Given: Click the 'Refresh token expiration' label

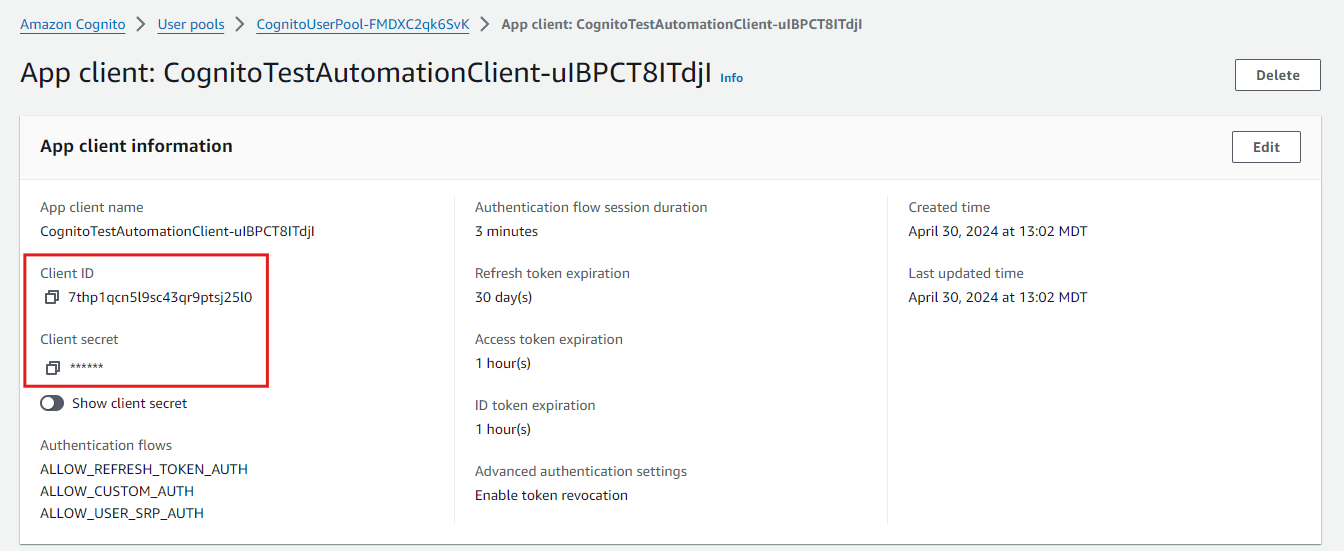Looking at the screenshot, I should [x=552, y=273].
